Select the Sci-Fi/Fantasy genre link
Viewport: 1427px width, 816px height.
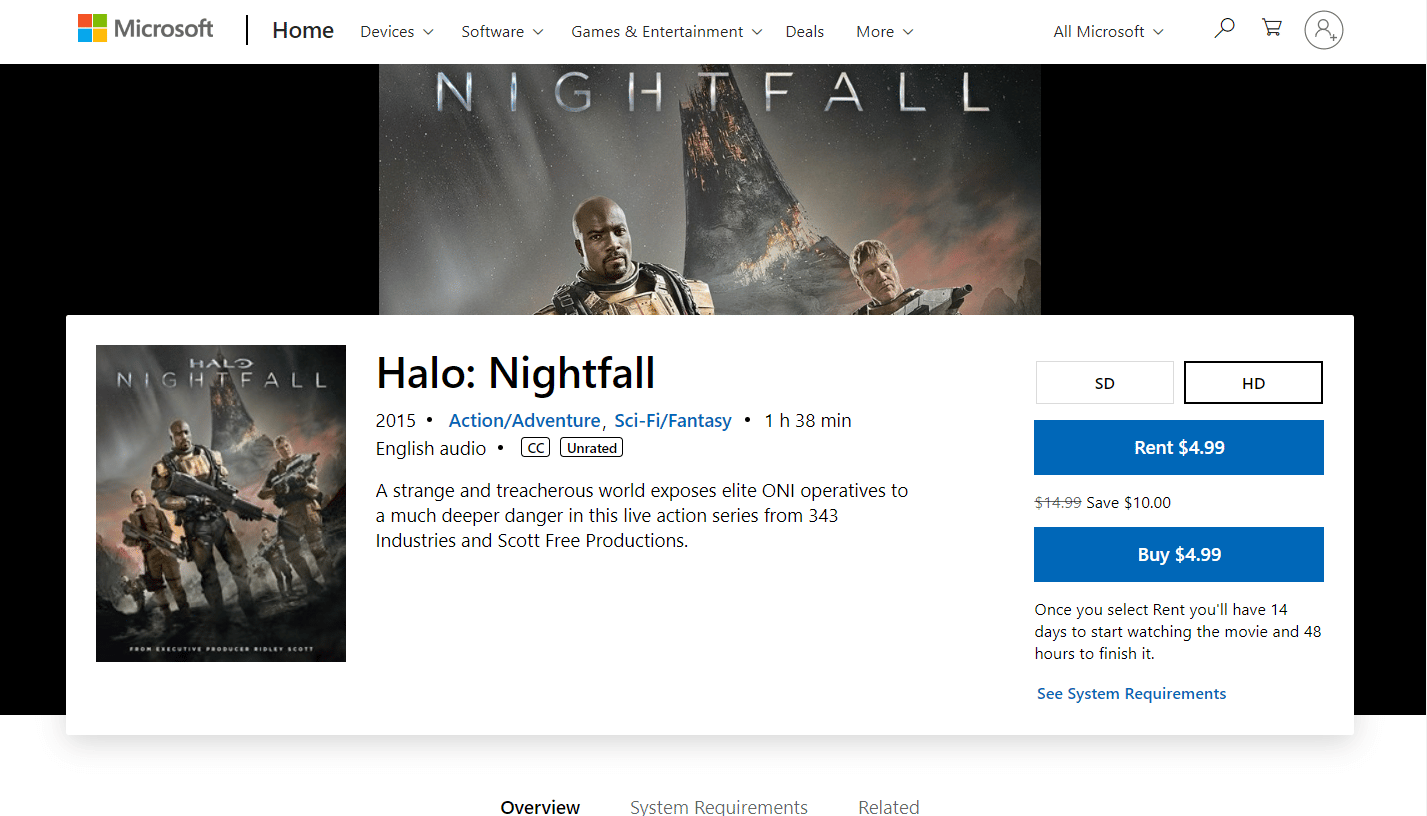(x=672, y=420)
